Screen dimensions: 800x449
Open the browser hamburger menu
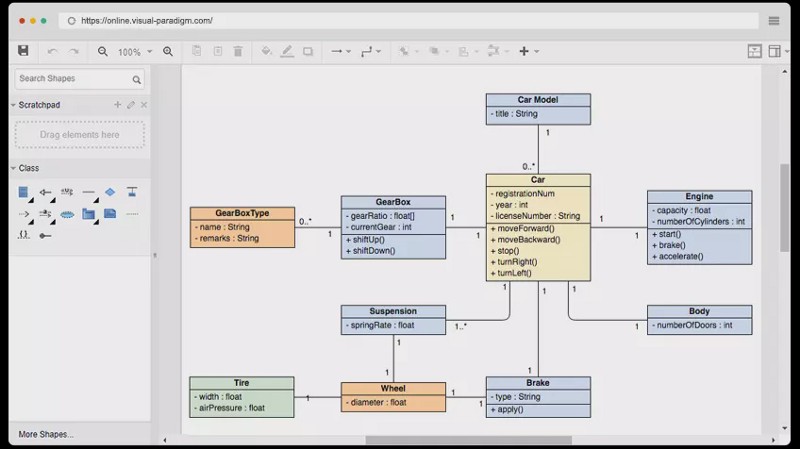pyautogui.click(x=774, y=20)
